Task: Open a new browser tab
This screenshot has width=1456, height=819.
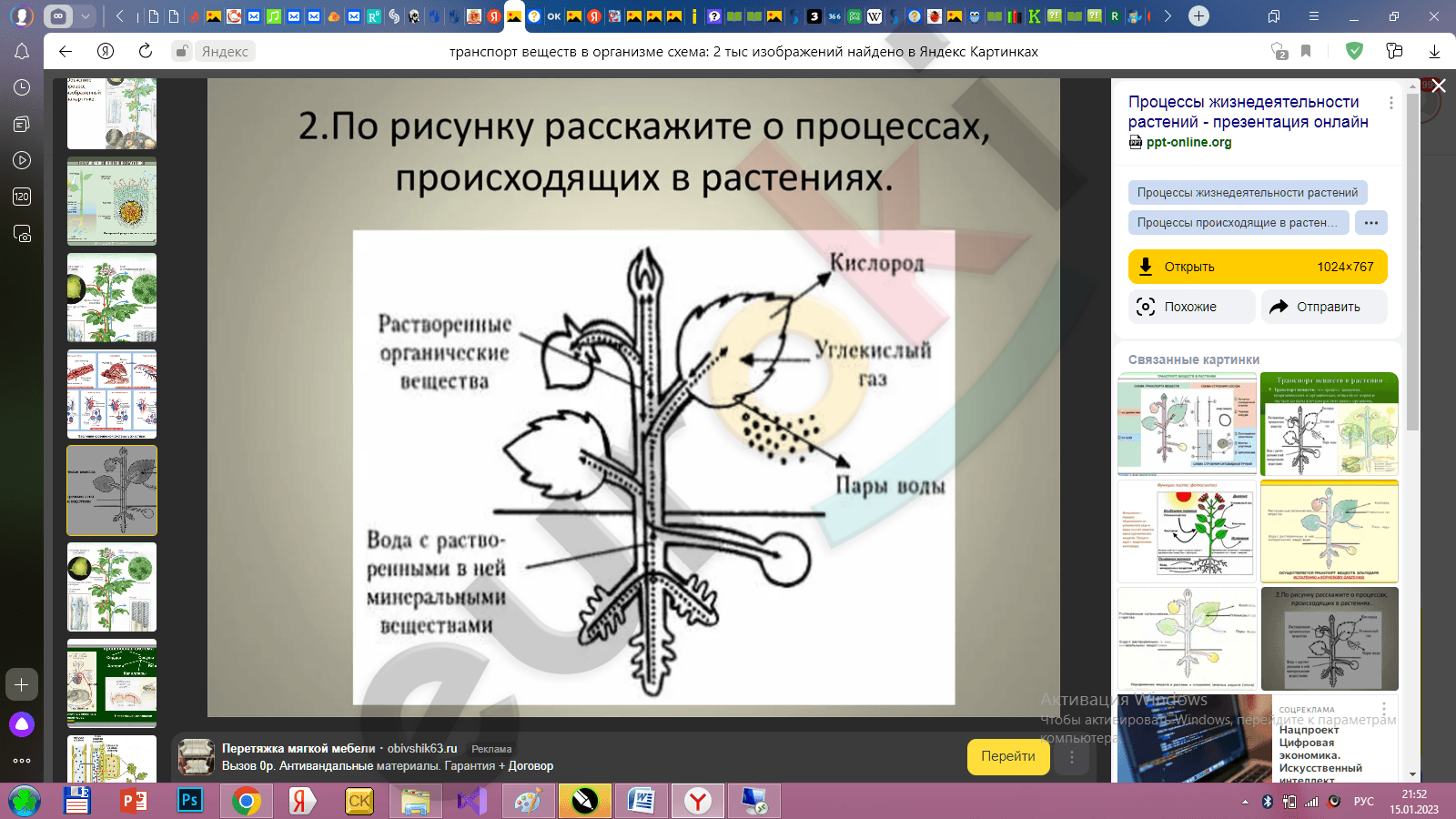Action: (1199, 16)
